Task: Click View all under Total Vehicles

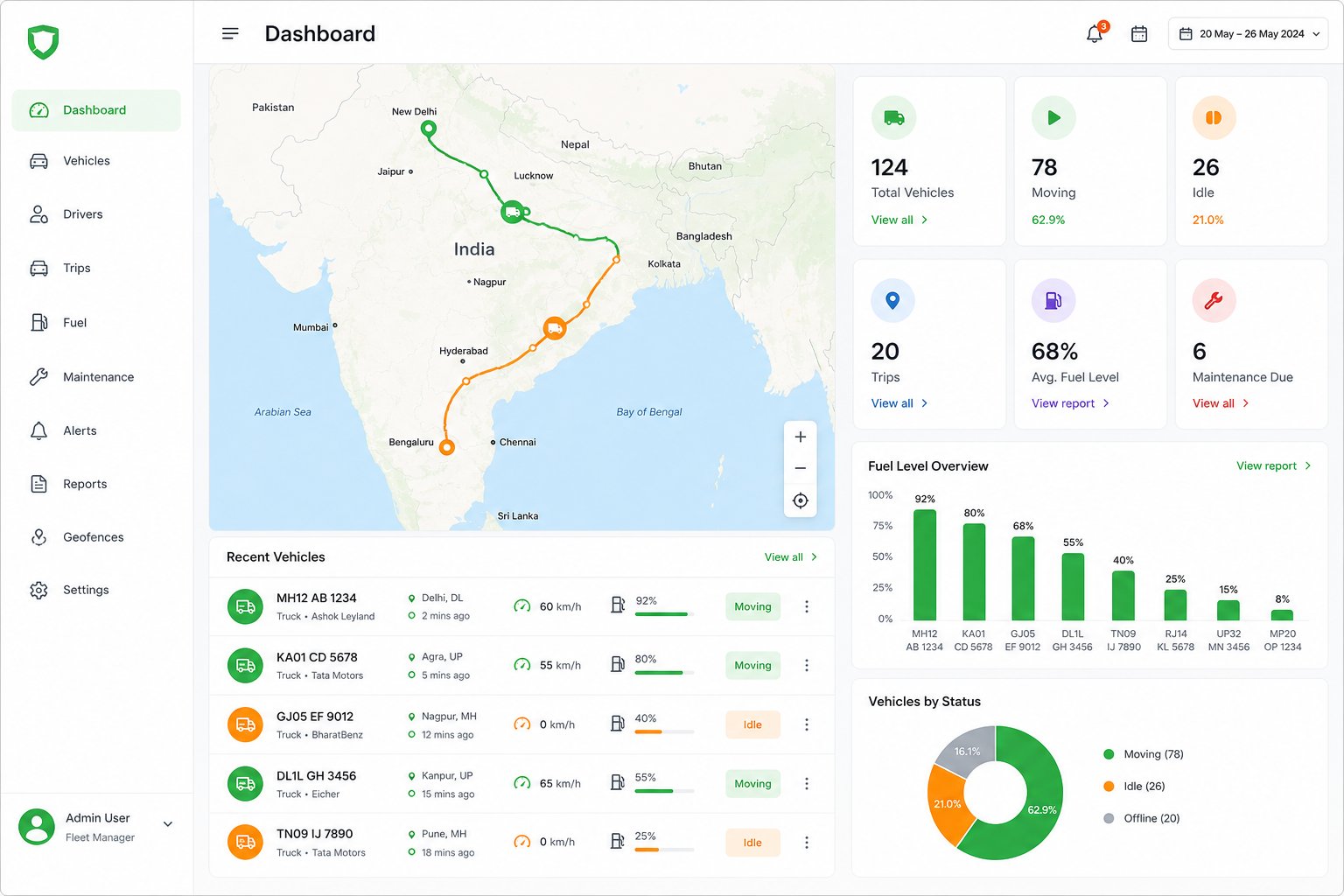Action: (899, 220)
